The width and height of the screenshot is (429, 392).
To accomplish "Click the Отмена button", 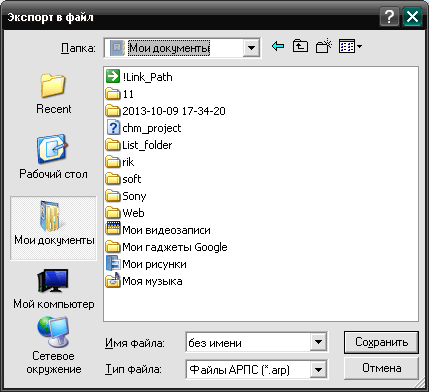I will [x=381, y=368].
